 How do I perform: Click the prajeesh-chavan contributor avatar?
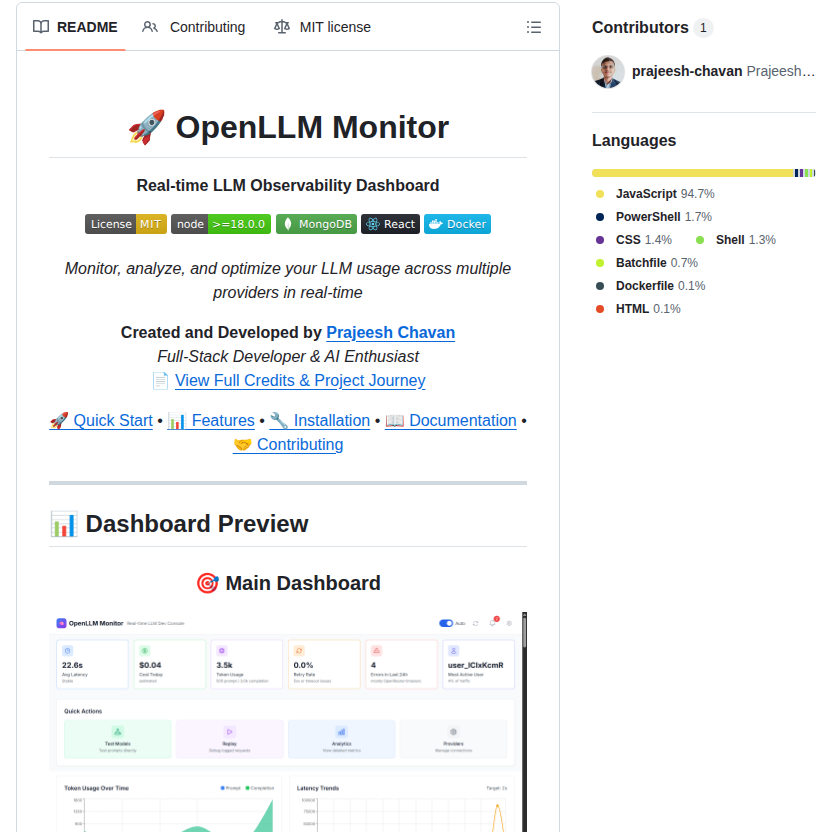(607, 71)
